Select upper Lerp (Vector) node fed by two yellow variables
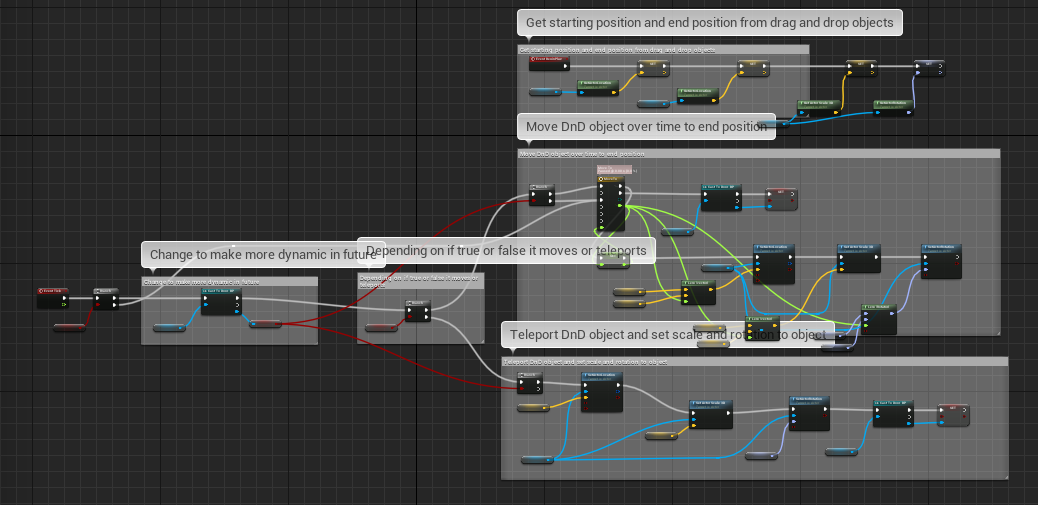Image resolution: width=1038 pixels, height=505 pixels. point(698,292)
